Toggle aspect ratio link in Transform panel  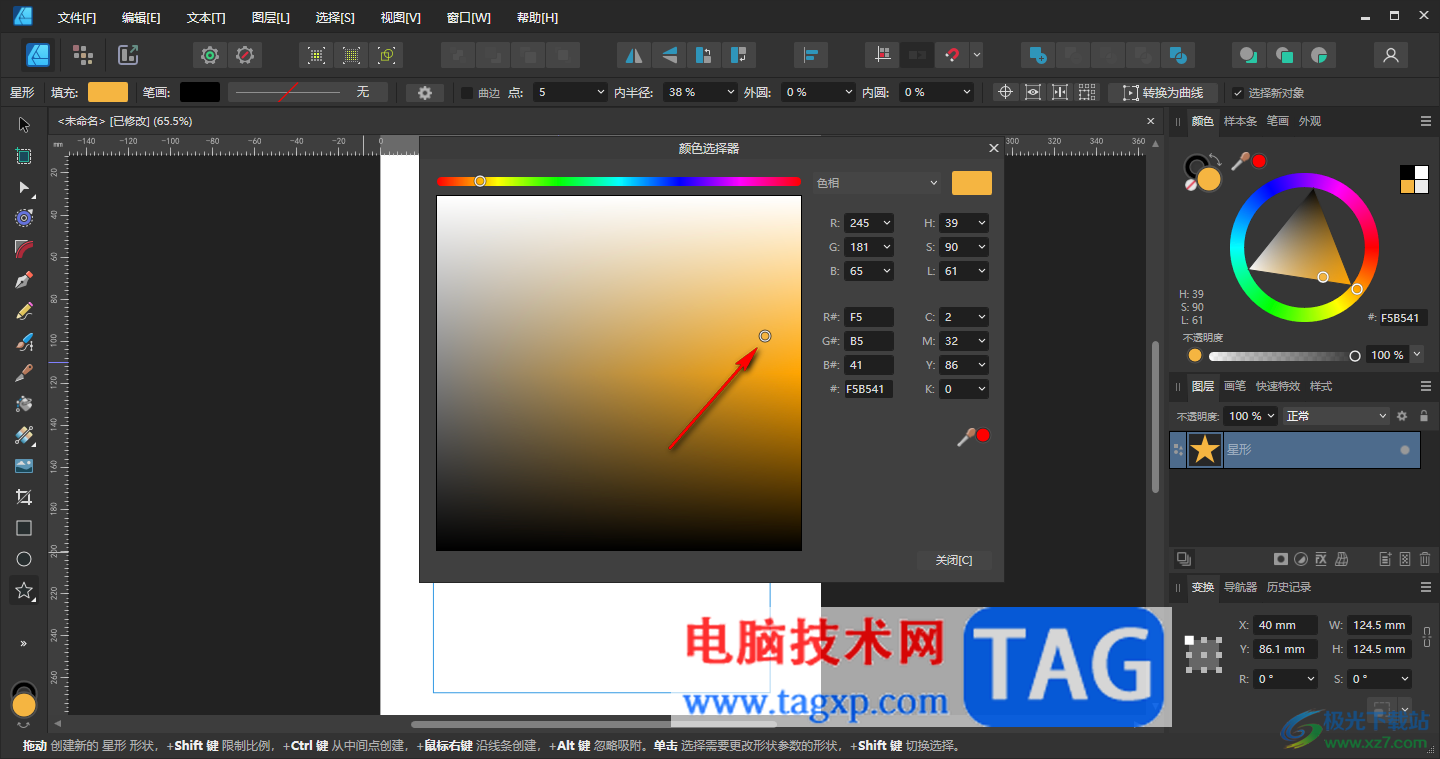click(x=1426, y=636)
